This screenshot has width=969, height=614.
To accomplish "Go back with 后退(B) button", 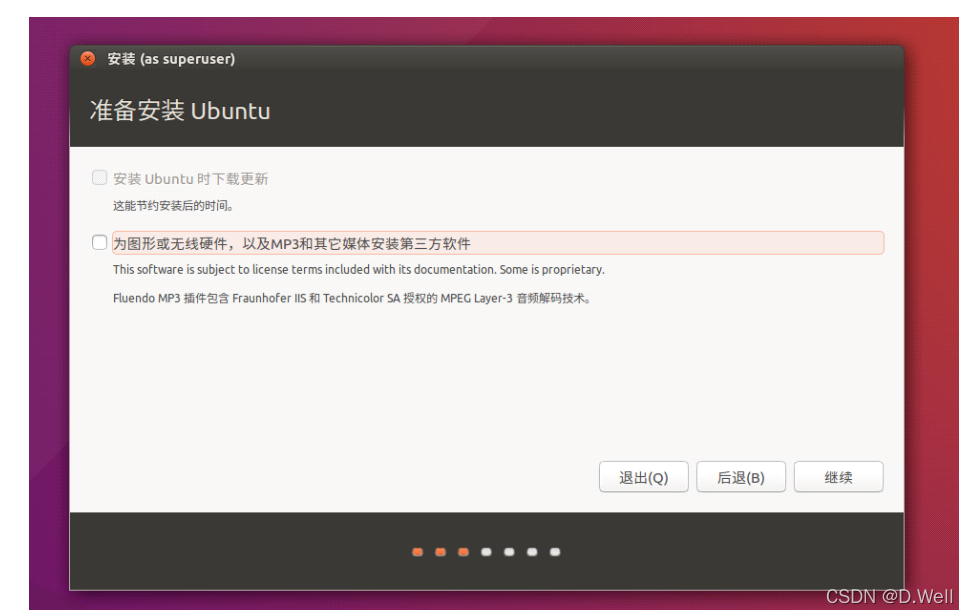I will tap(740, 477).
